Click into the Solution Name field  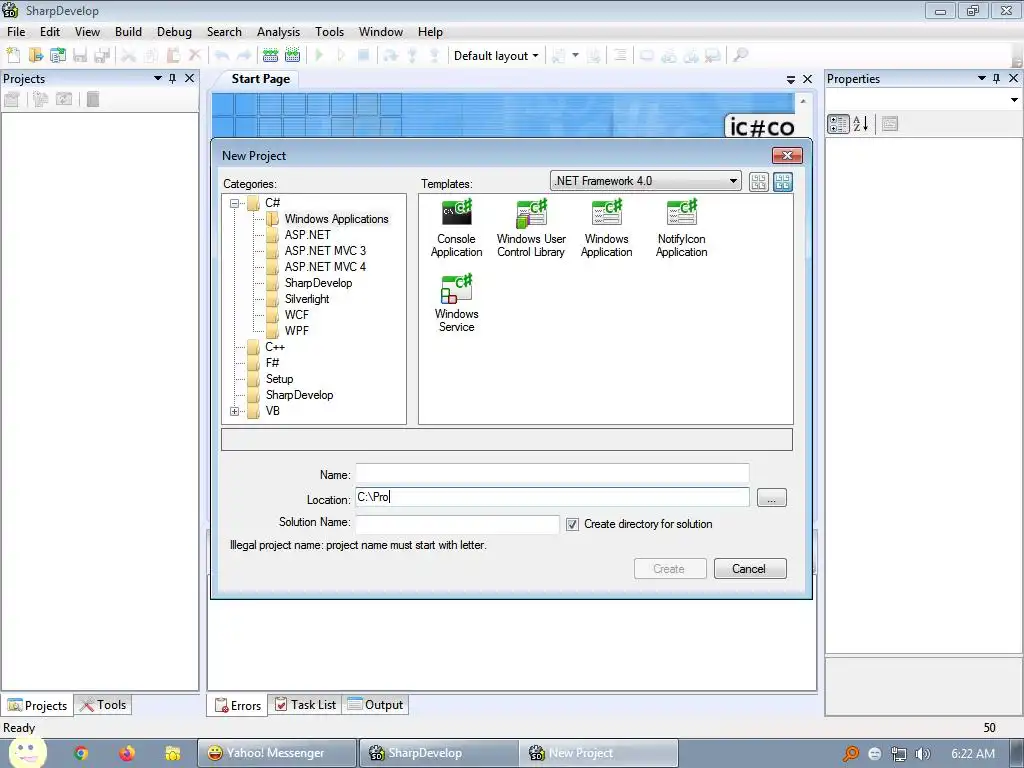coord(457,524)
